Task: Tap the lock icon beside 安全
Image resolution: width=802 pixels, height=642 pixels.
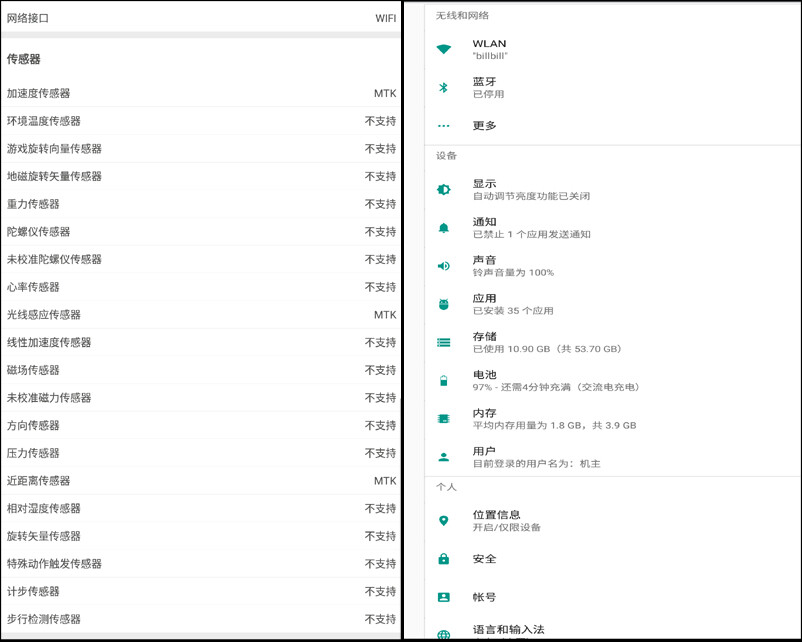Action: point(443,559)
